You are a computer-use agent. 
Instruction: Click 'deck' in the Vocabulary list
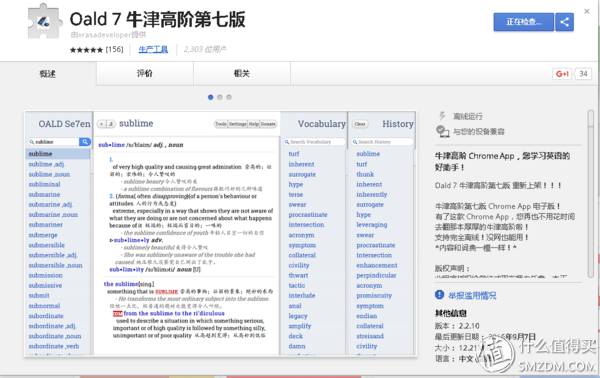pyautogui.click(x=296, y=336)
